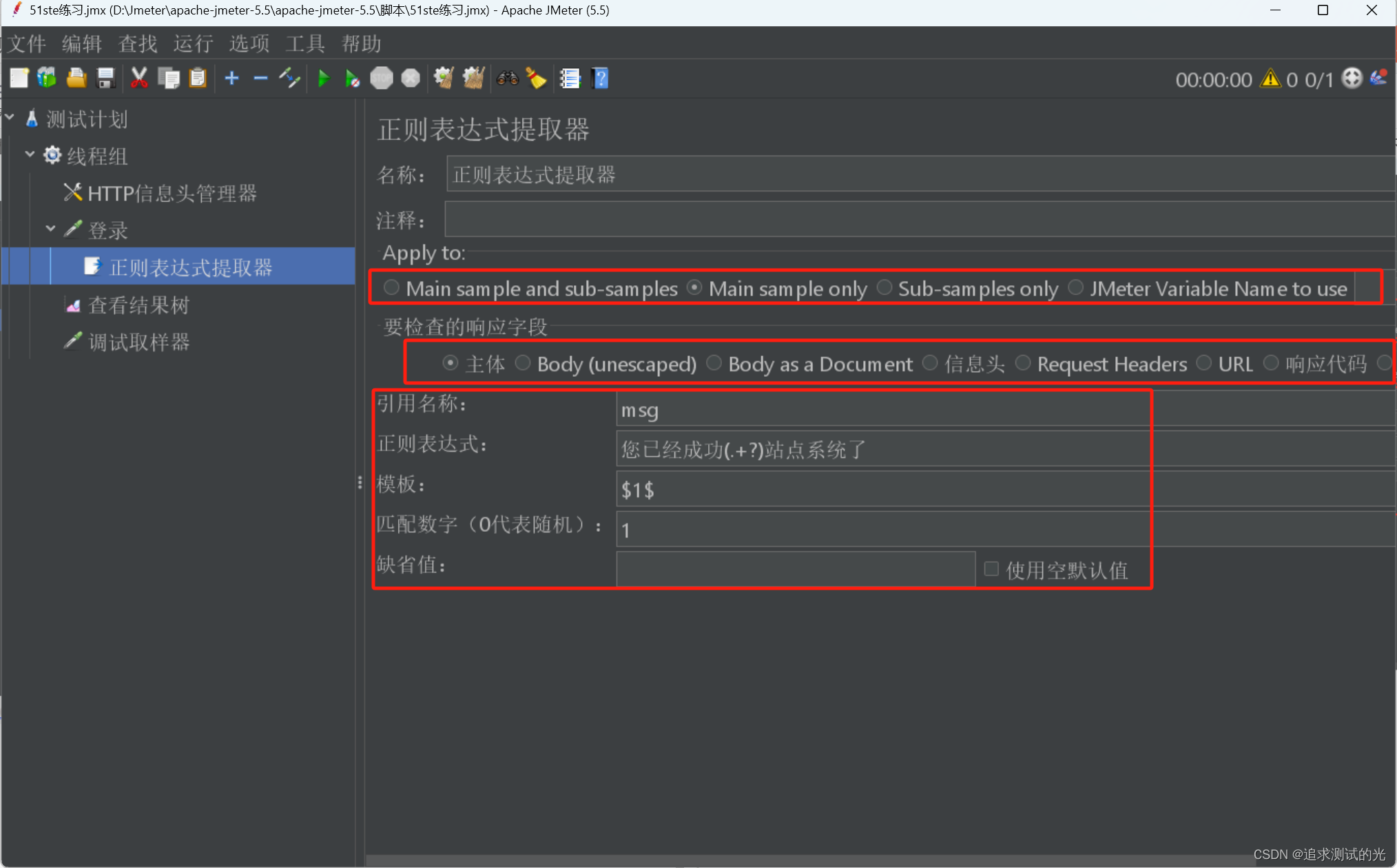Click the 名称 input field
Viewport: 1397px width, 868px height.
pos(920,174)
